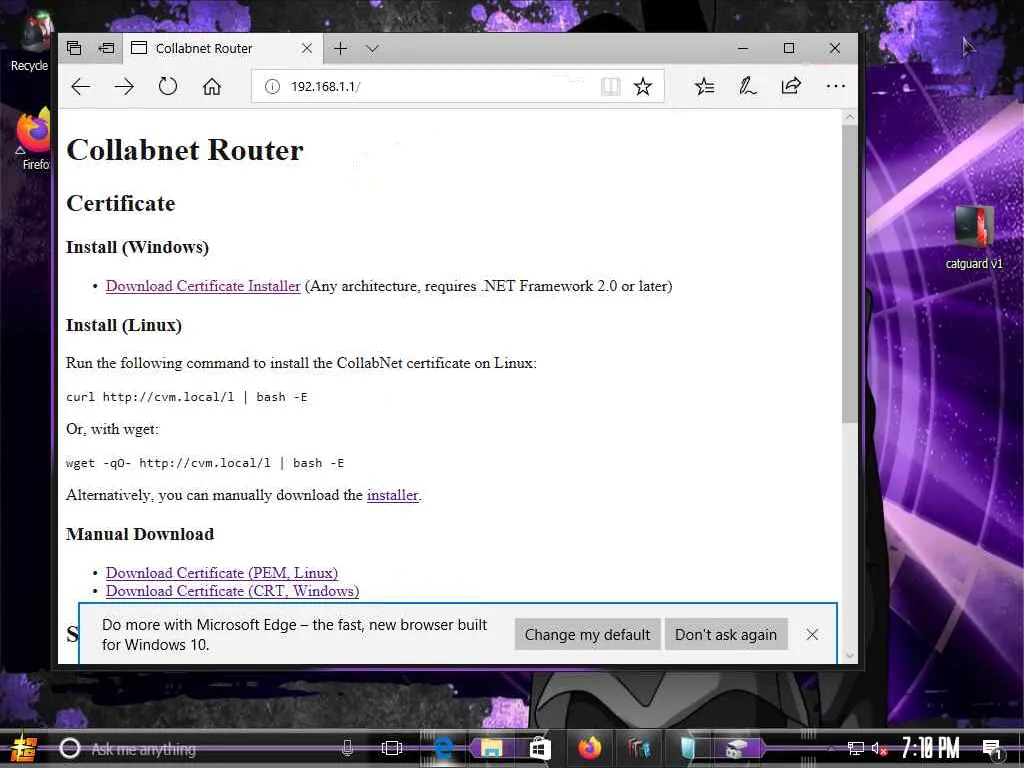Toggle reading view in address bar
Viewport: 1024px width, 768px height.
point(611,86)
